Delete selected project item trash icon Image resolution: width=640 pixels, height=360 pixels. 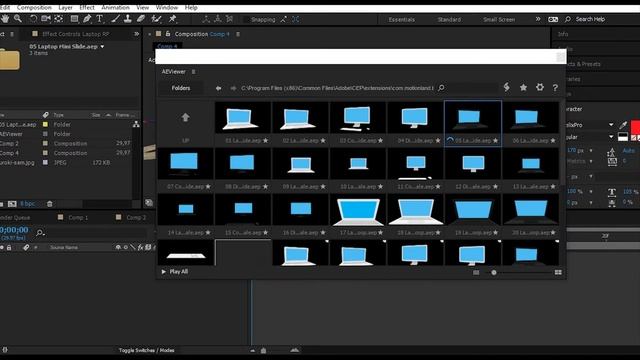49,203
